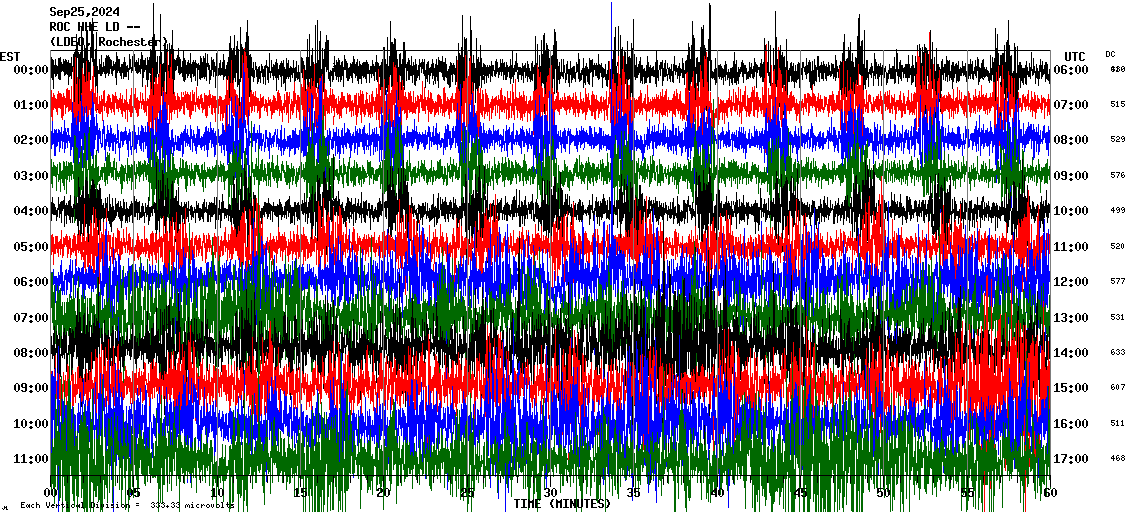Viewport: 1130px width, 519px height.
Task: Click the UTC column header
Action: pyautogui.click(x=1074, y=56)
